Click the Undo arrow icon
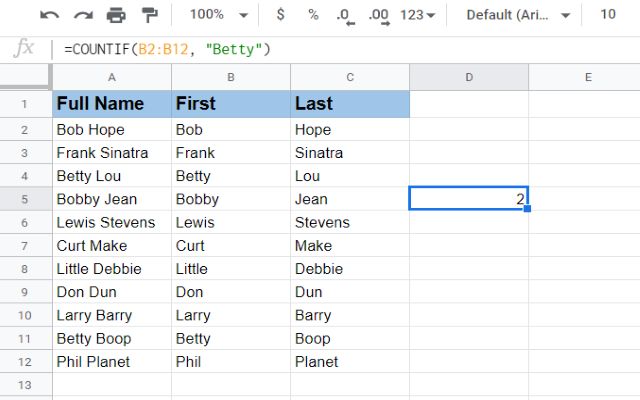 click(x=50, y=15)
